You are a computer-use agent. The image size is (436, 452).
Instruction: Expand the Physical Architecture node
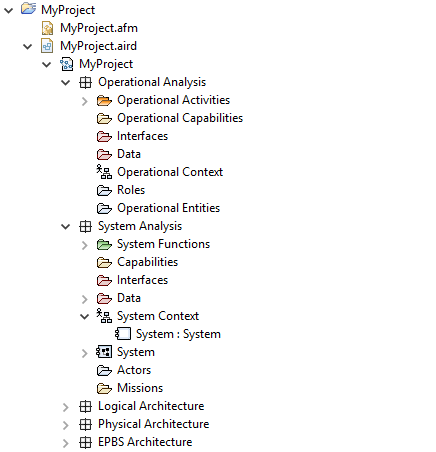point(66,425)
